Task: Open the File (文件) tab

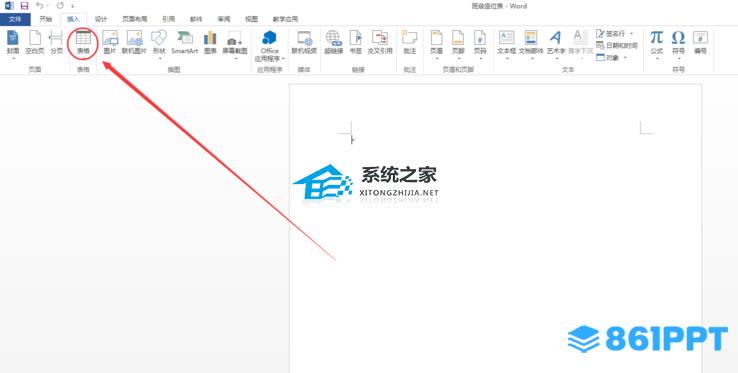Action: [x=15, y=19]
